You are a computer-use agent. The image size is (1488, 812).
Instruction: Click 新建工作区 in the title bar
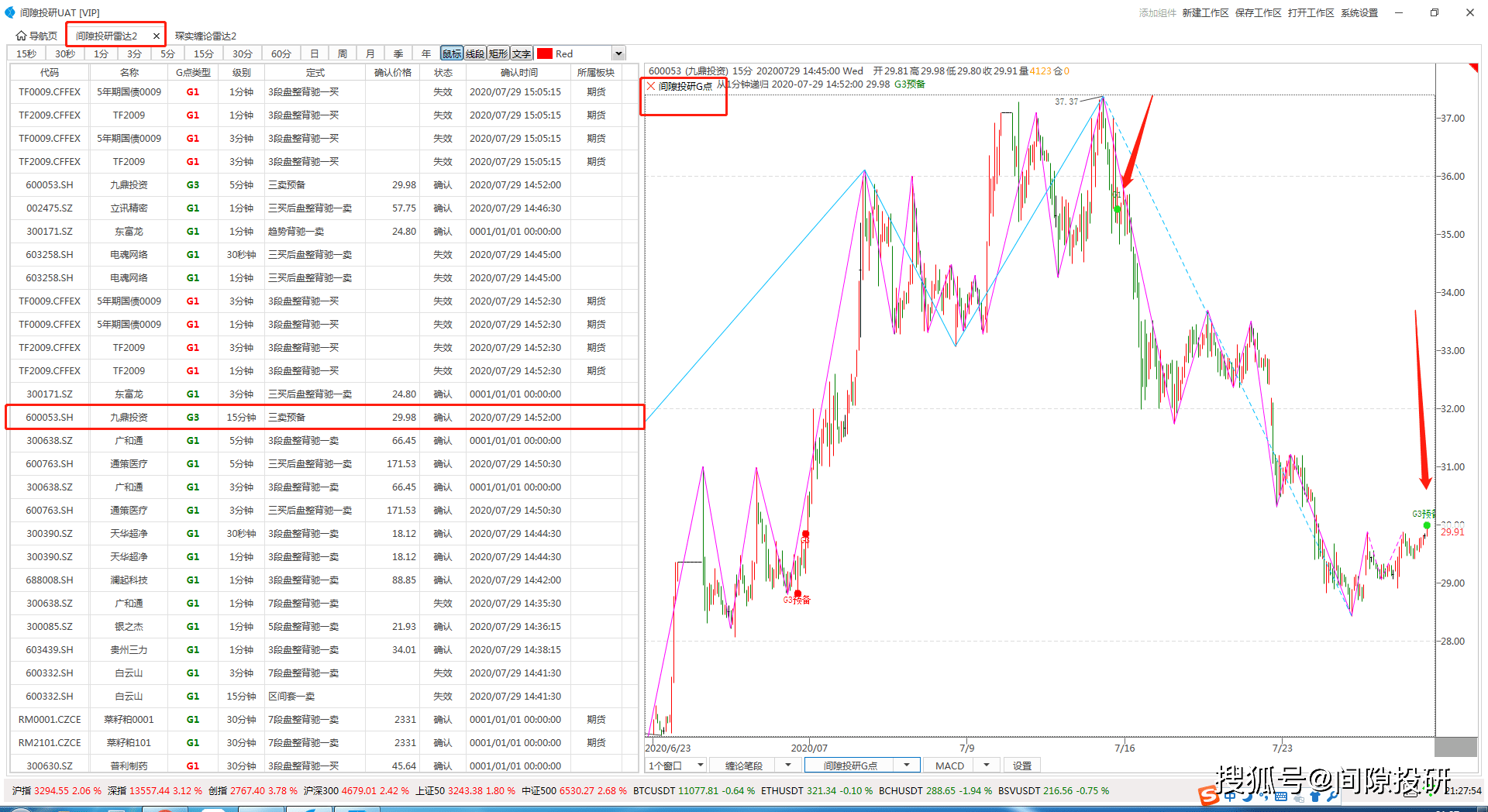pyautogui.click(x=1205, y=13)
